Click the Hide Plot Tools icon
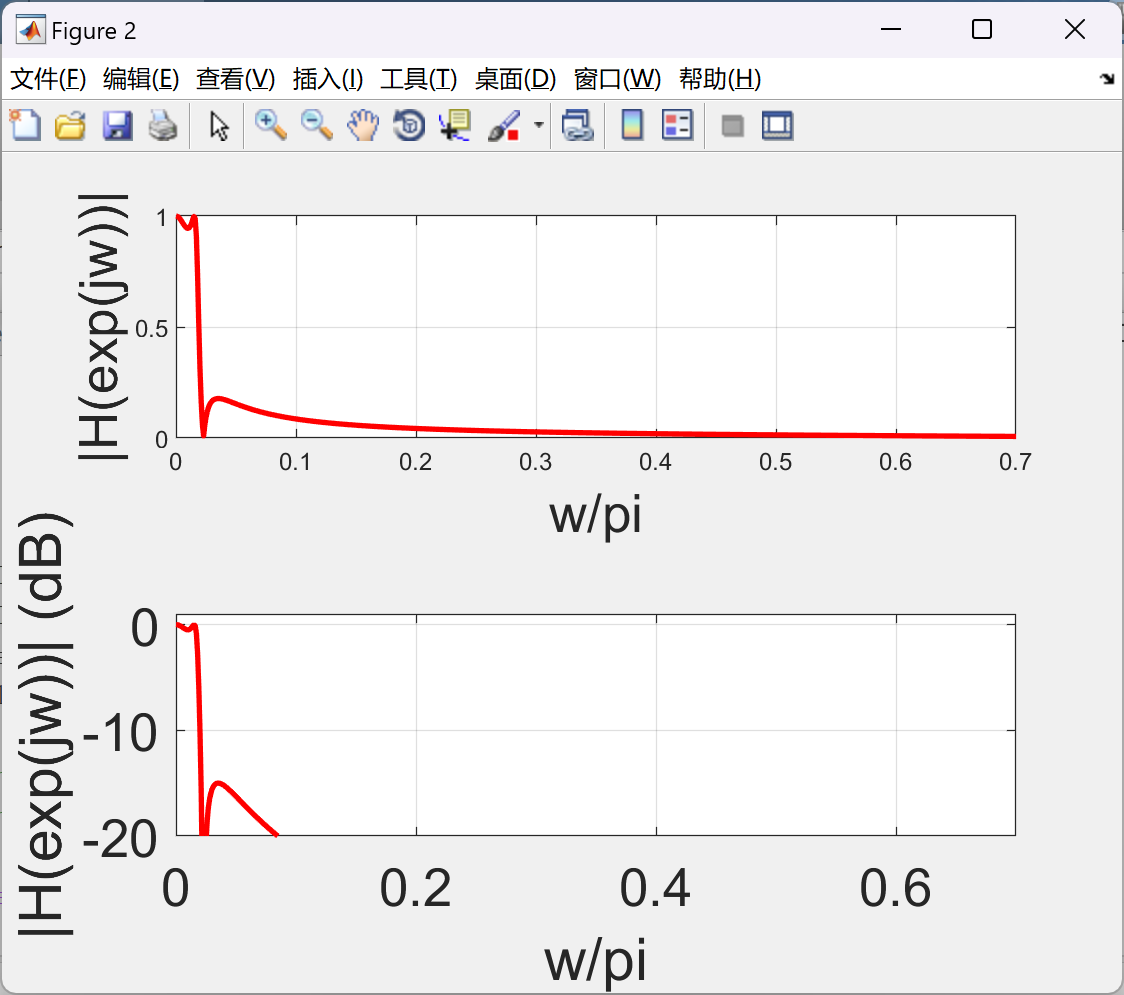1124x995 pixels. point(732,126)
